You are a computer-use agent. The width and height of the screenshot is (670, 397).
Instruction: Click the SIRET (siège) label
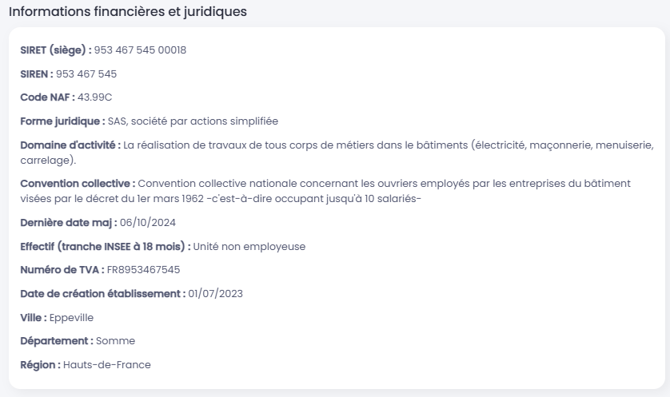56,50
